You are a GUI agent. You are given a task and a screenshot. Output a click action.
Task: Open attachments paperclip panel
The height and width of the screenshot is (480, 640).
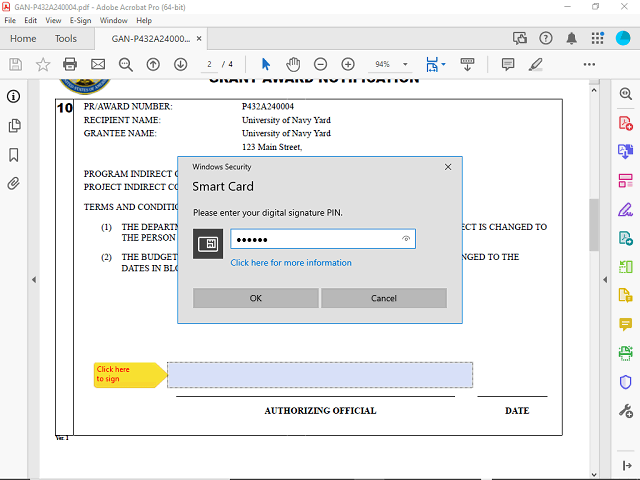[x=13, y=184]
